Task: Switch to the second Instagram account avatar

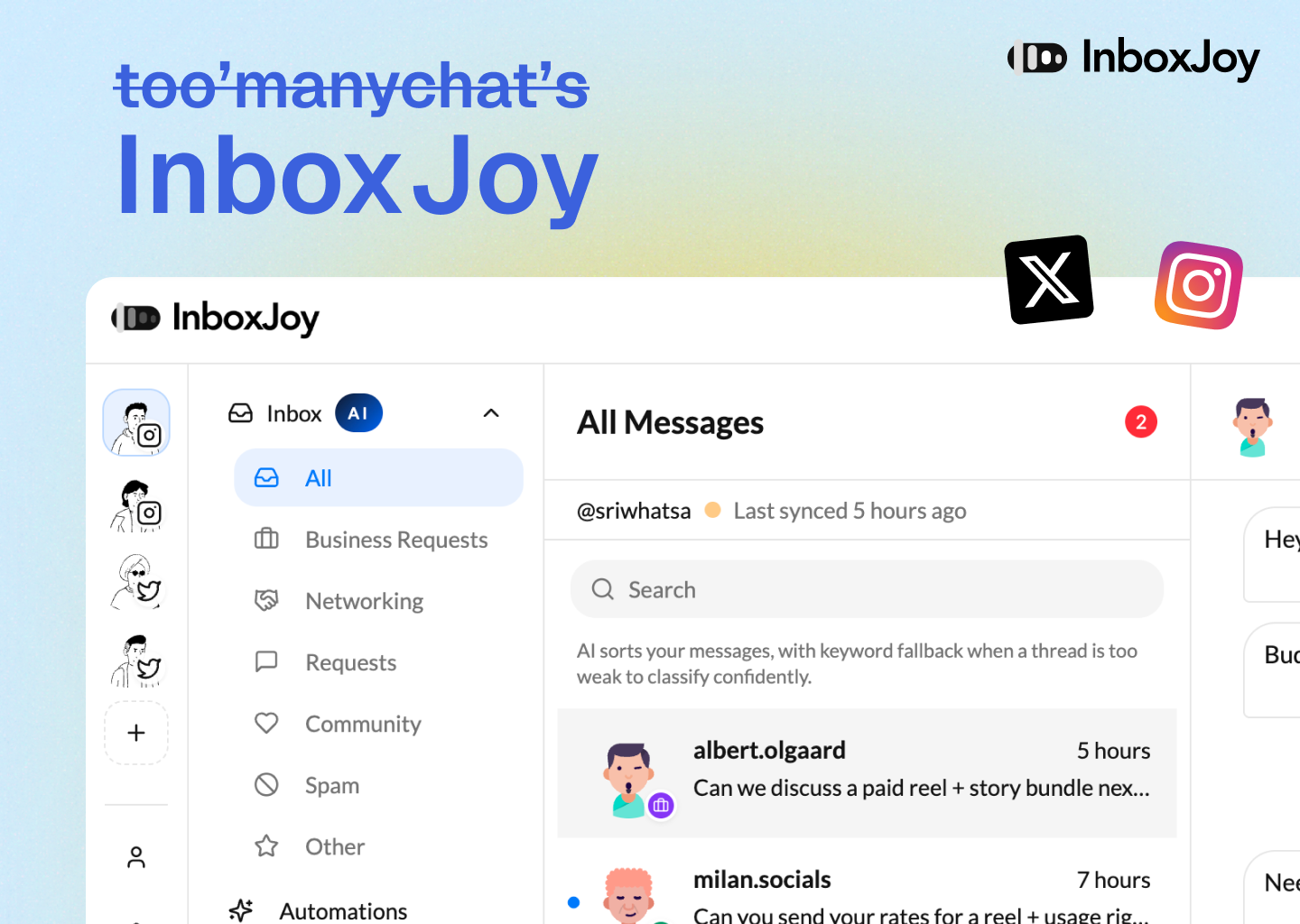Action: point(136,506)
